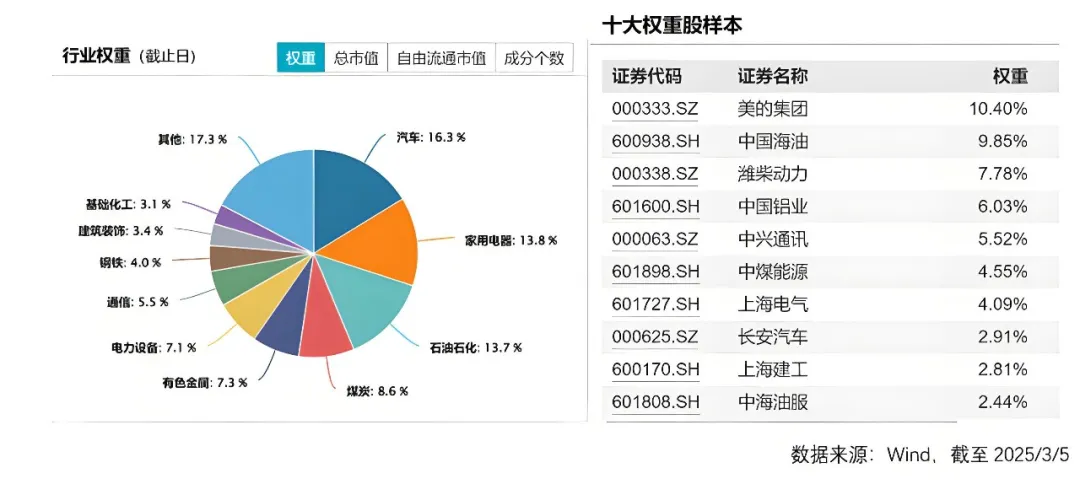Open the 成分个数 tab
The image size is (1080, 484).
point(534,58)
